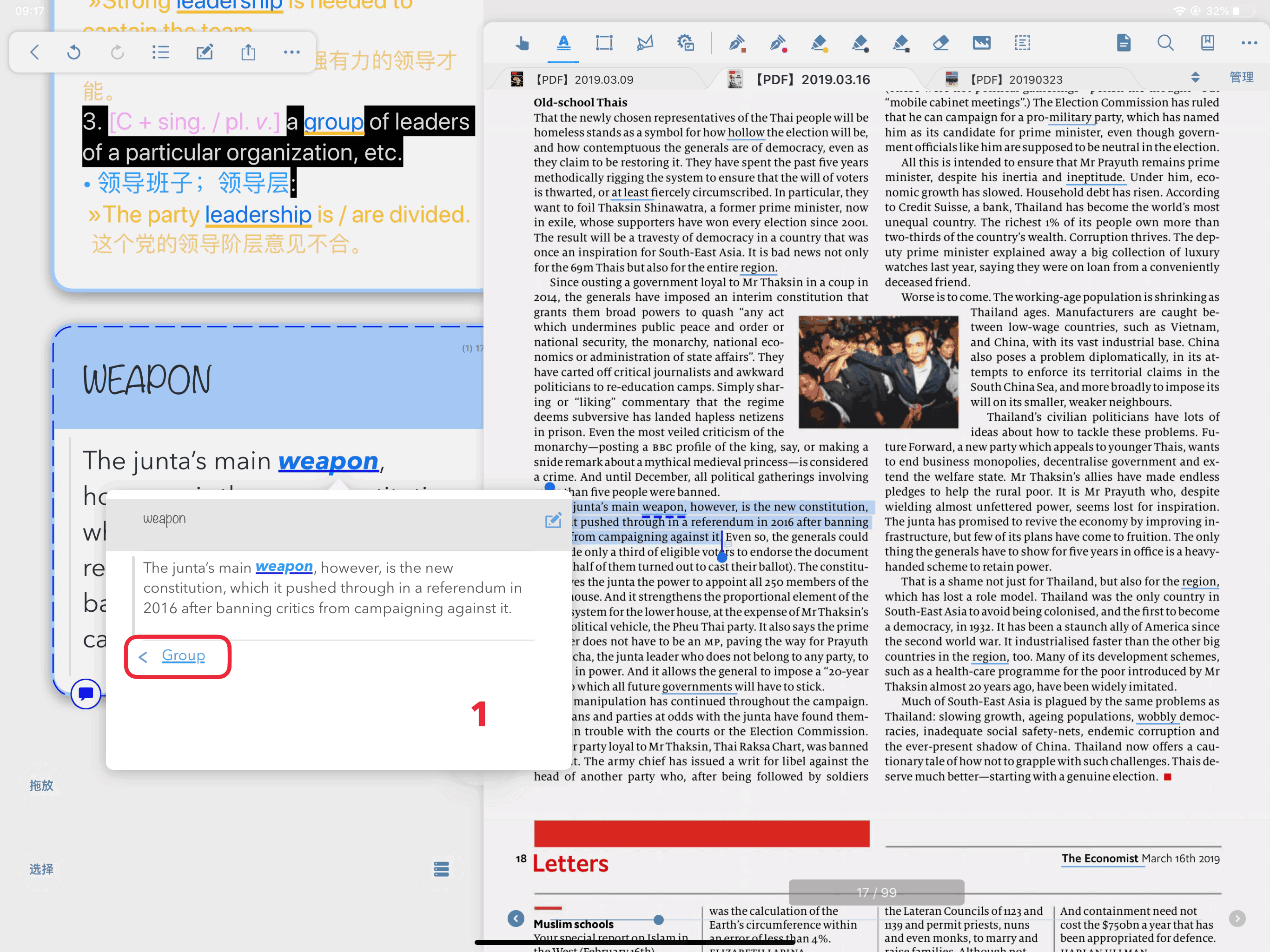Open more options in PDF toolbar
Viewport: 1270px width, 952px height.
click(1249, 43)
